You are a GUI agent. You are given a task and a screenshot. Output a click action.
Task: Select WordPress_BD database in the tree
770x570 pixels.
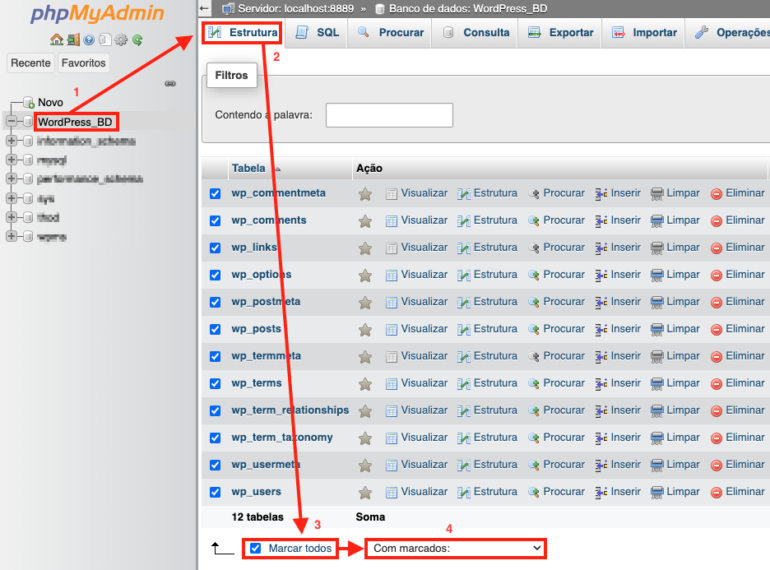(x=75, y=122)
